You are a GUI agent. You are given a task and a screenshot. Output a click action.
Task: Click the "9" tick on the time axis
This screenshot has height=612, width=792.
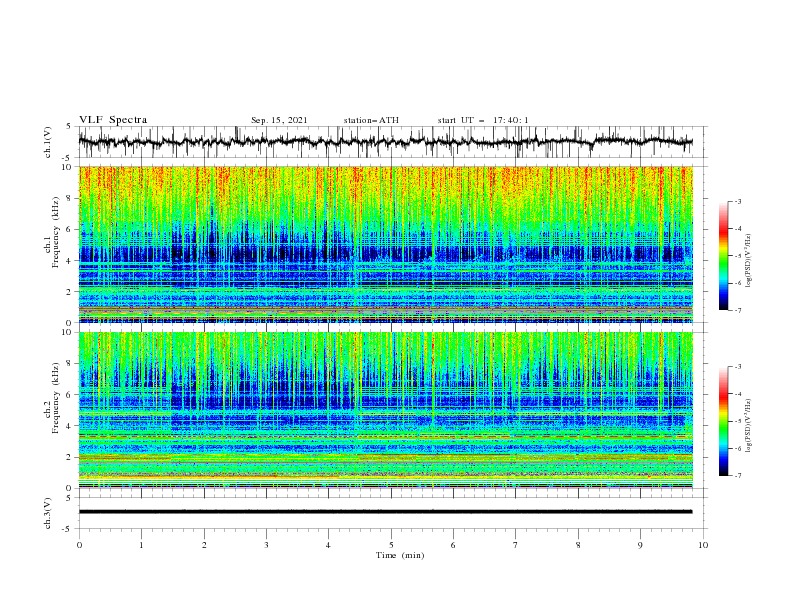(640, 545)
